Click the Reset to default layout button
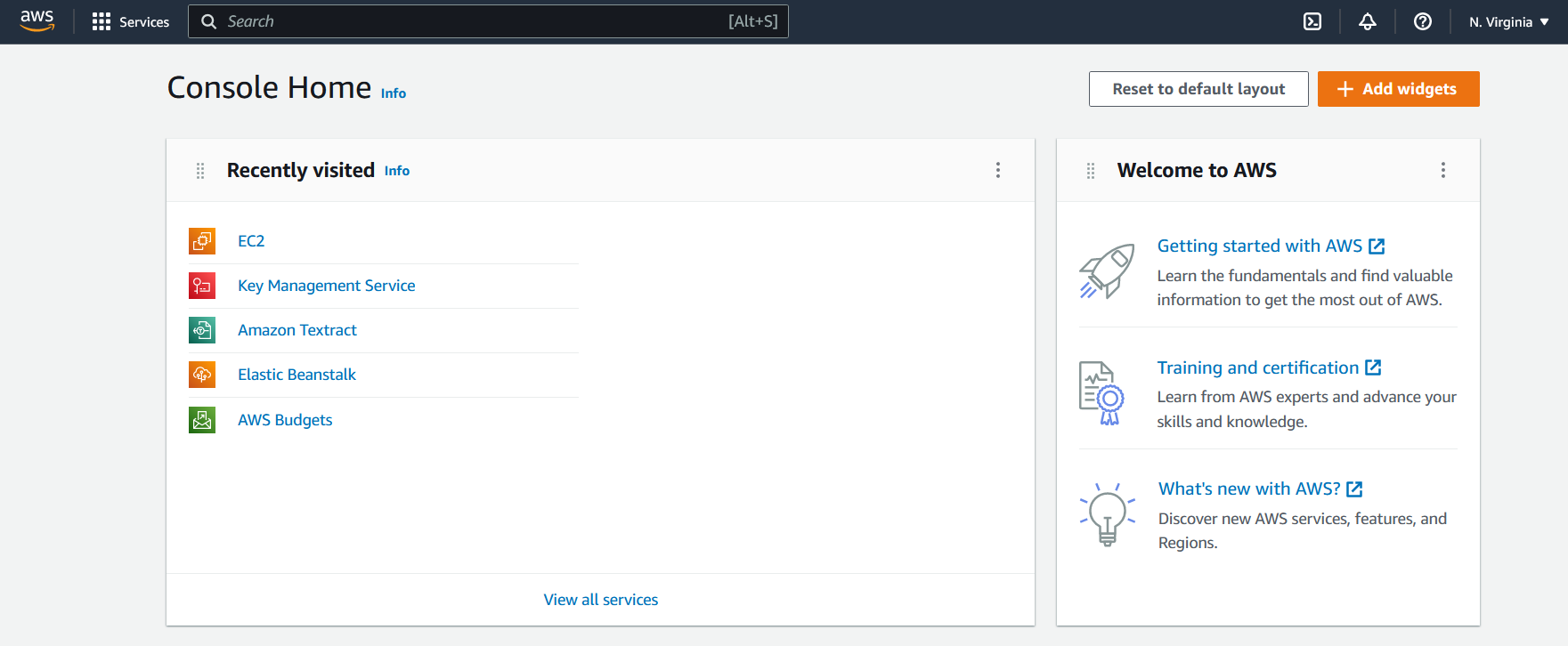Viewport: 1568px width, 646px height. point(1198,89)
